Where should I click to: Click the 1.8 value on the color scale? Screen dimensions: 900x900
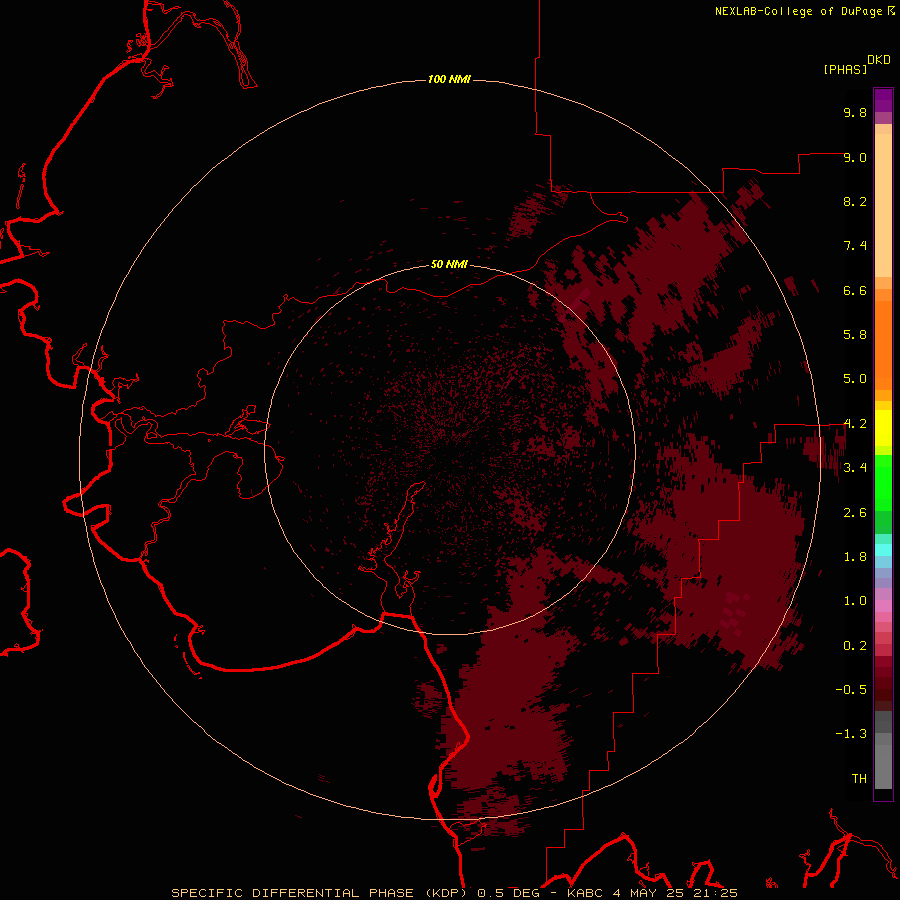pos(855,557)
